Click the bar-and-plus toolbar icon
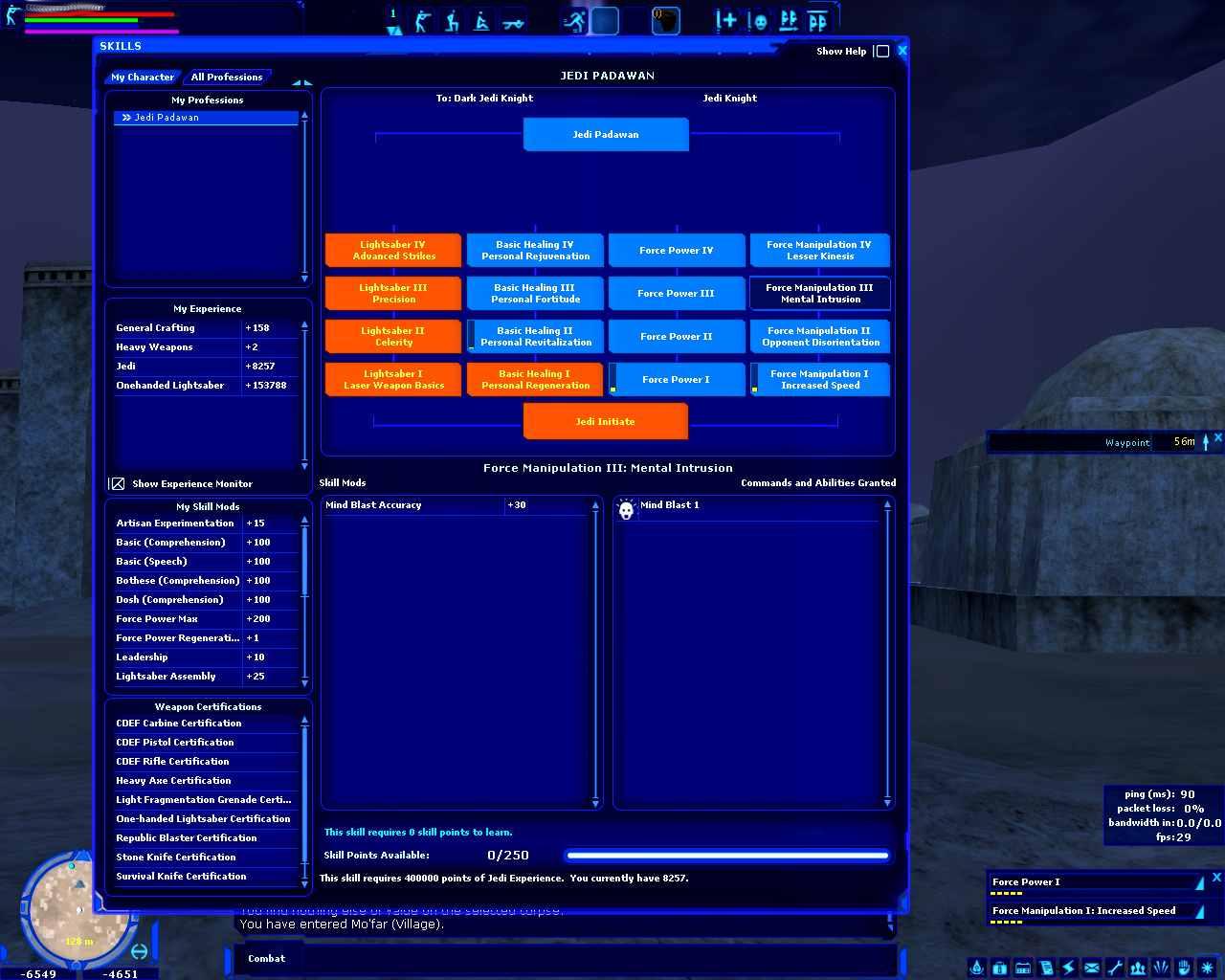Viewport: 1225px width, 980px height. [x=726, y=20]
